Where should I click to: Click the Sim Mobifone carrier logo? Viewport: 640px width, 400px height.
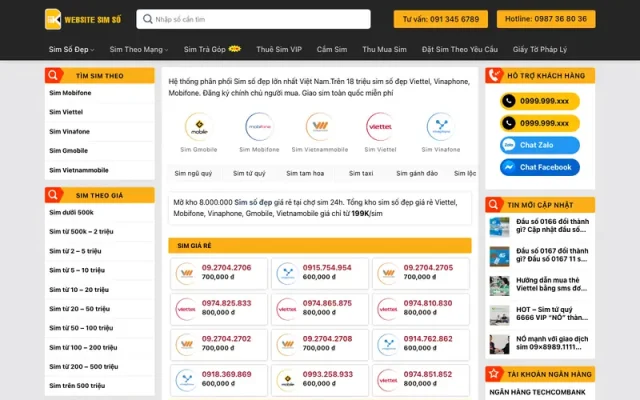(259, 127)
